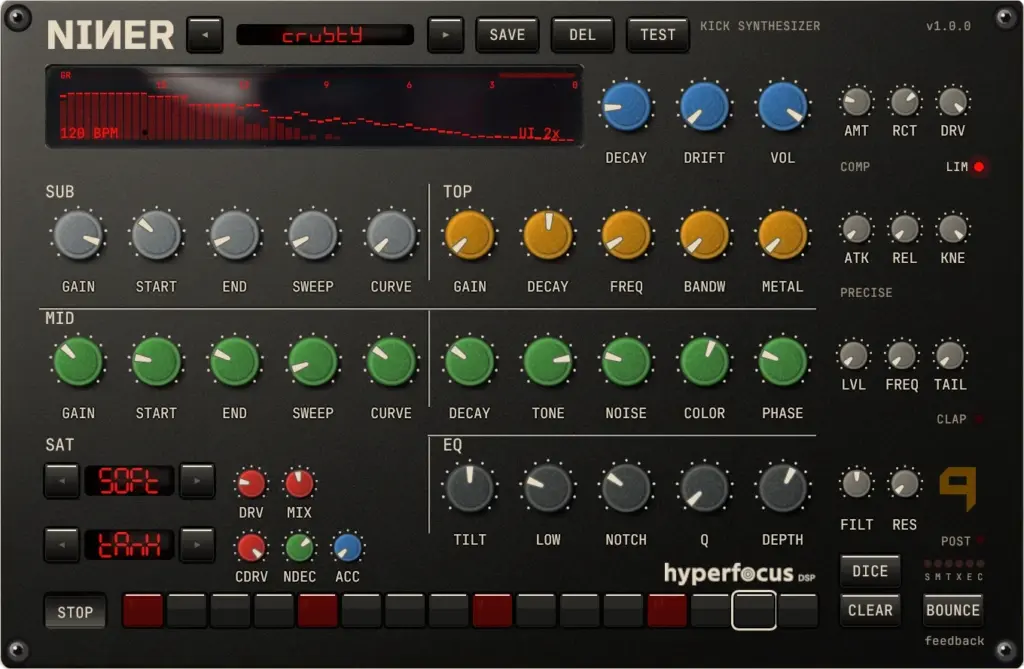The height and width of the screenshot is (669, 1024).
Task: Click the green PHASE knob
Action: click(x=782, y=361)
